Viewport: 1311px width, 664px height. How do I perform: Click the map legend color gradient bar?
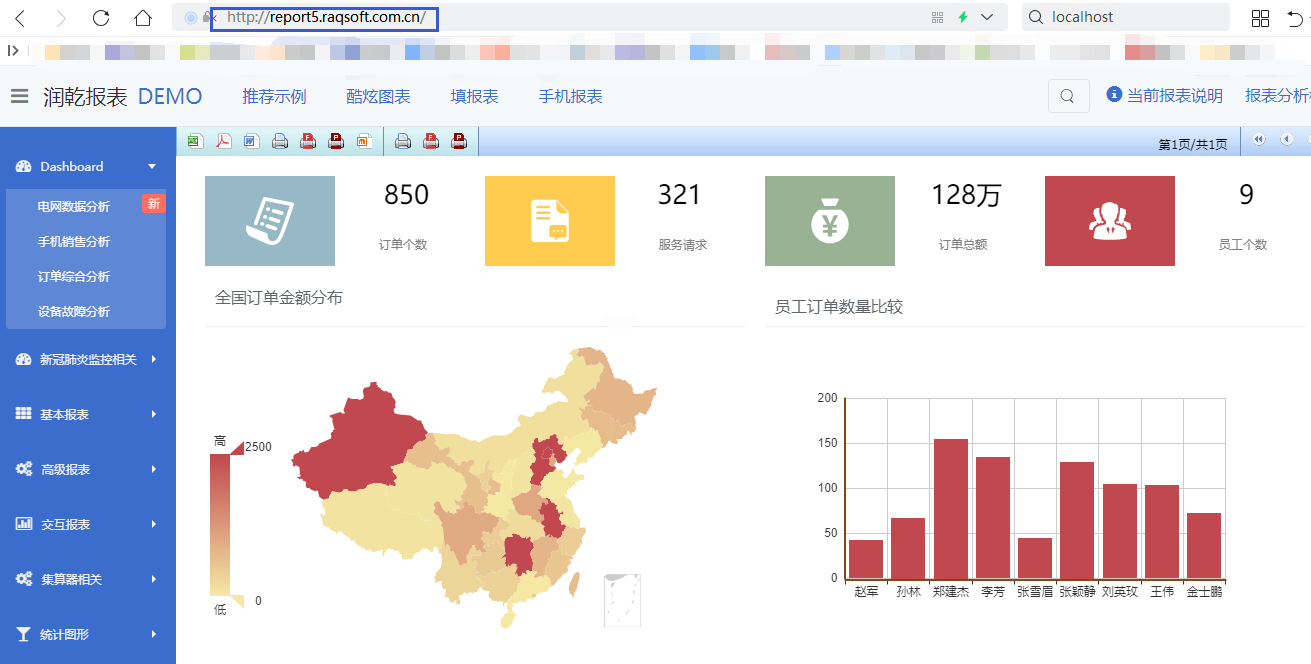click(x=220, y=524)
